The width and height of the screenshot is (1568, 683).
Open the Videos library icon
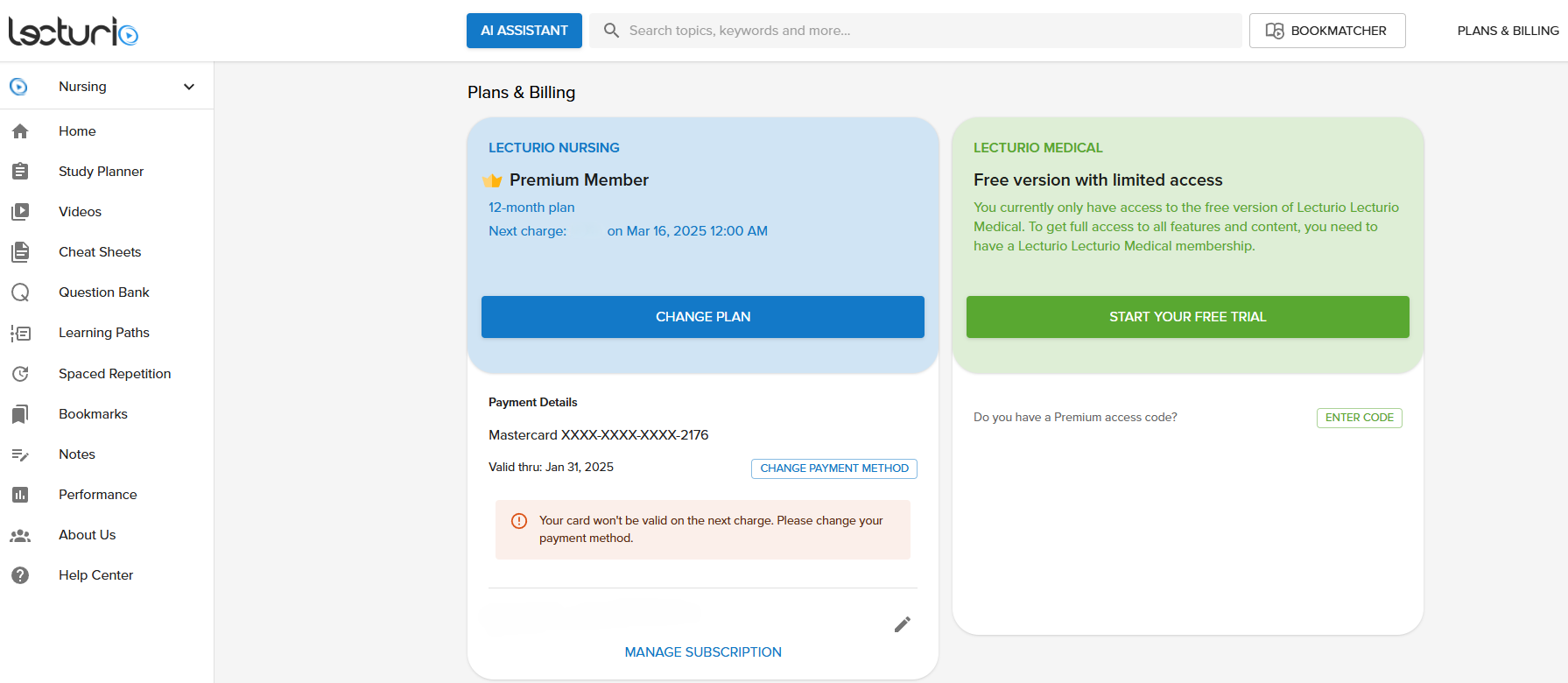click(21, 211)
